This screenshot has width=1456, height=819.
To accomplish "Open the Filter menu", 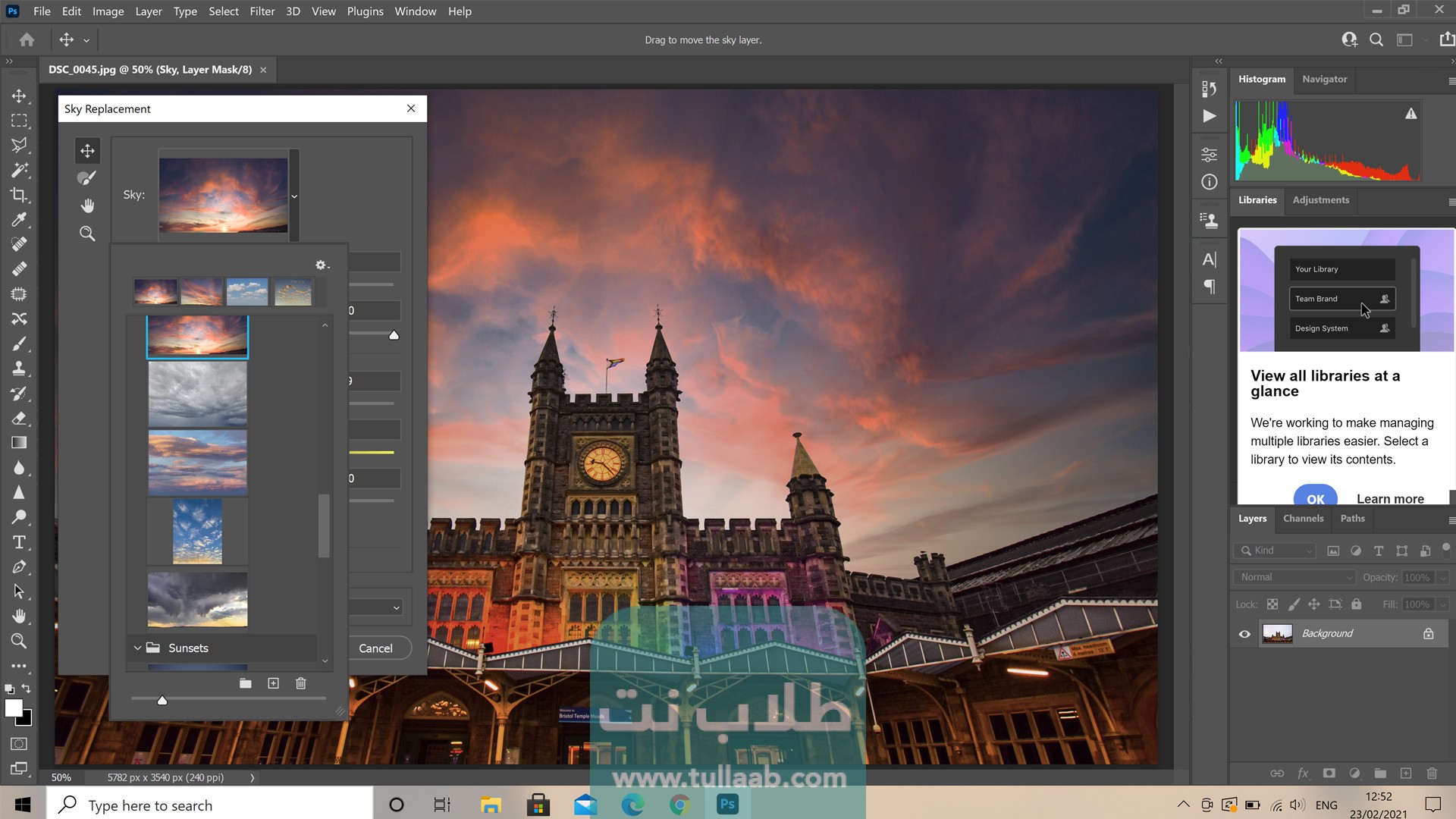I will pyautogui.click(x=262, y=11).
